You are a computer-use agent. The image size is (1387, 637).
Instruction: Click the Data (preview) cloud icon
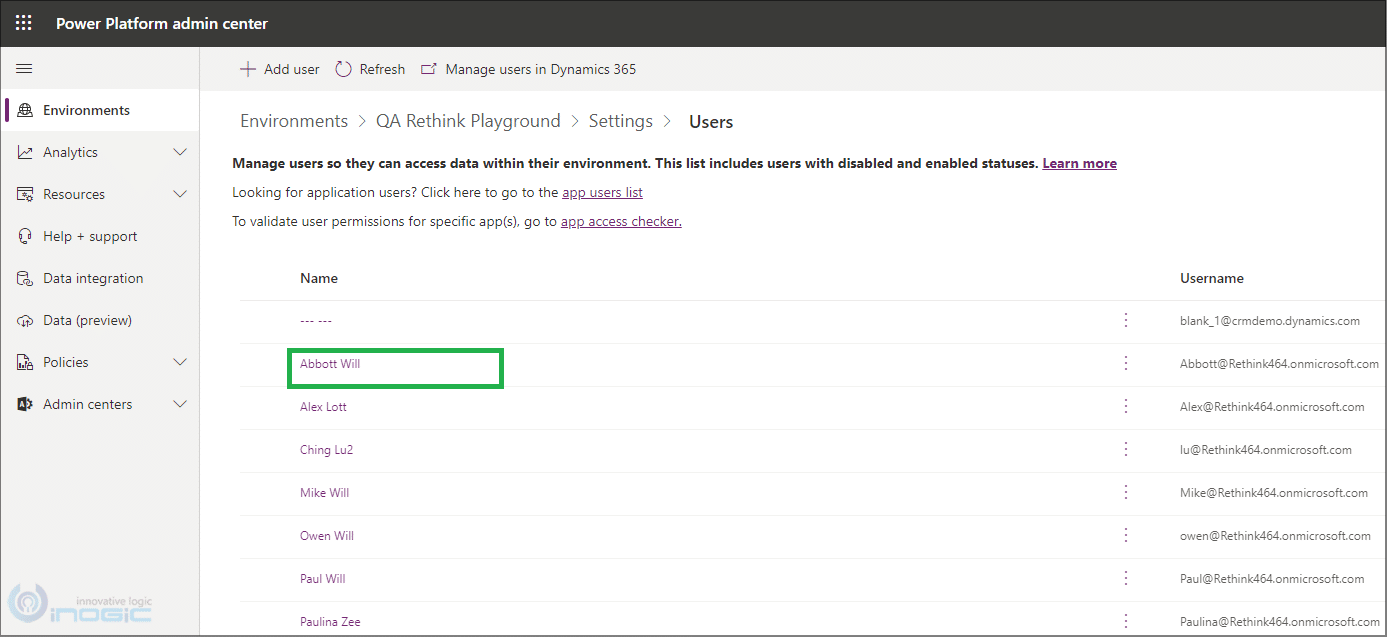25,321
